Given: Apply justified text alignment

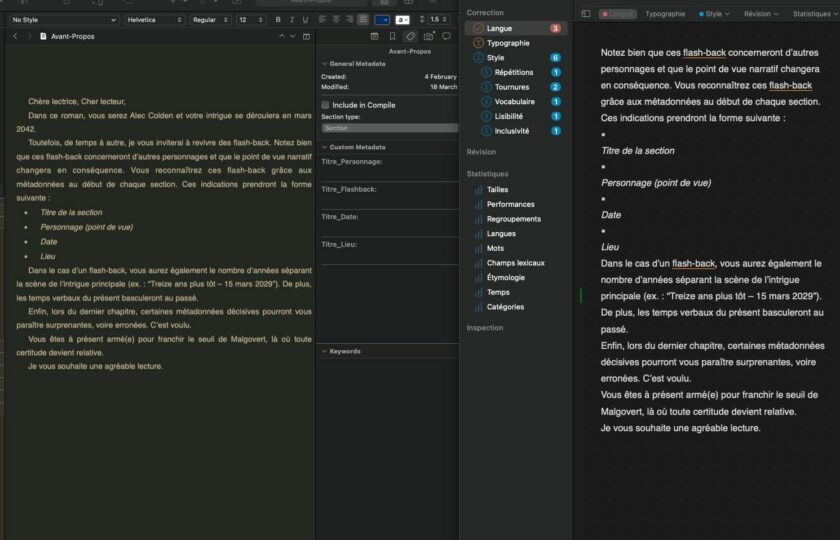Looking at the screenshot, I should click(363, 19).
